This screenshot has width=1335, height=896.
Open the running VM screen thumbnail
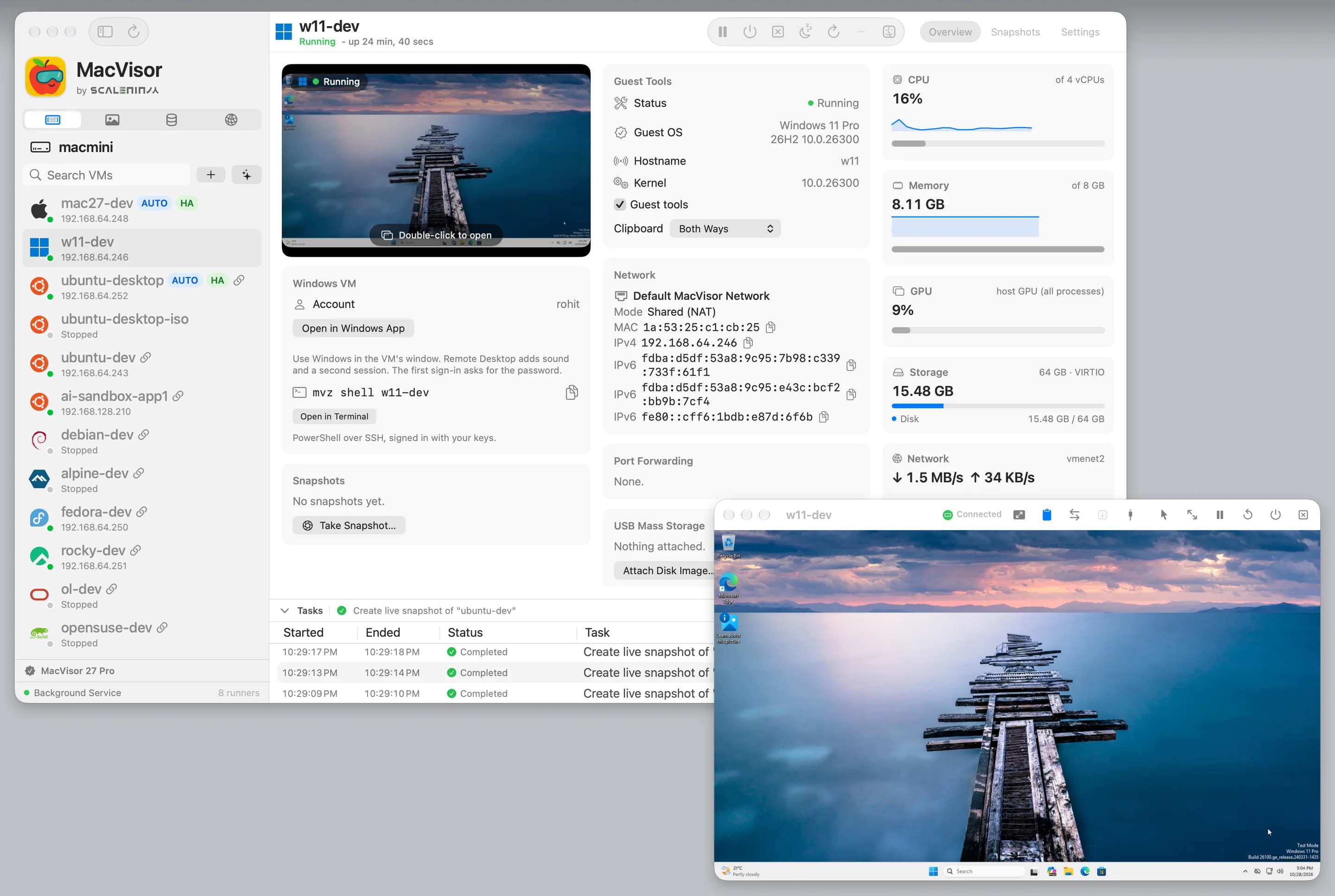[x=436, y=160]
